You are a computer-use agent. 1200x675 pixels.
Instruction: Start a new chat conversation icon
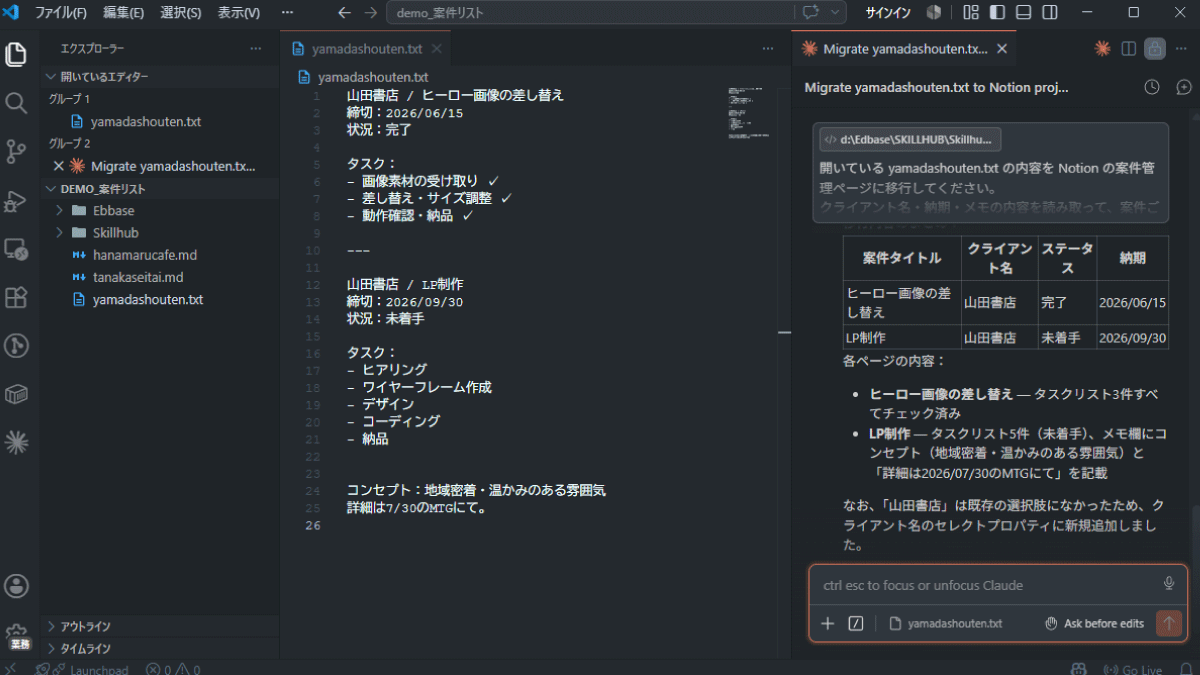click(x=1184, y=87)
